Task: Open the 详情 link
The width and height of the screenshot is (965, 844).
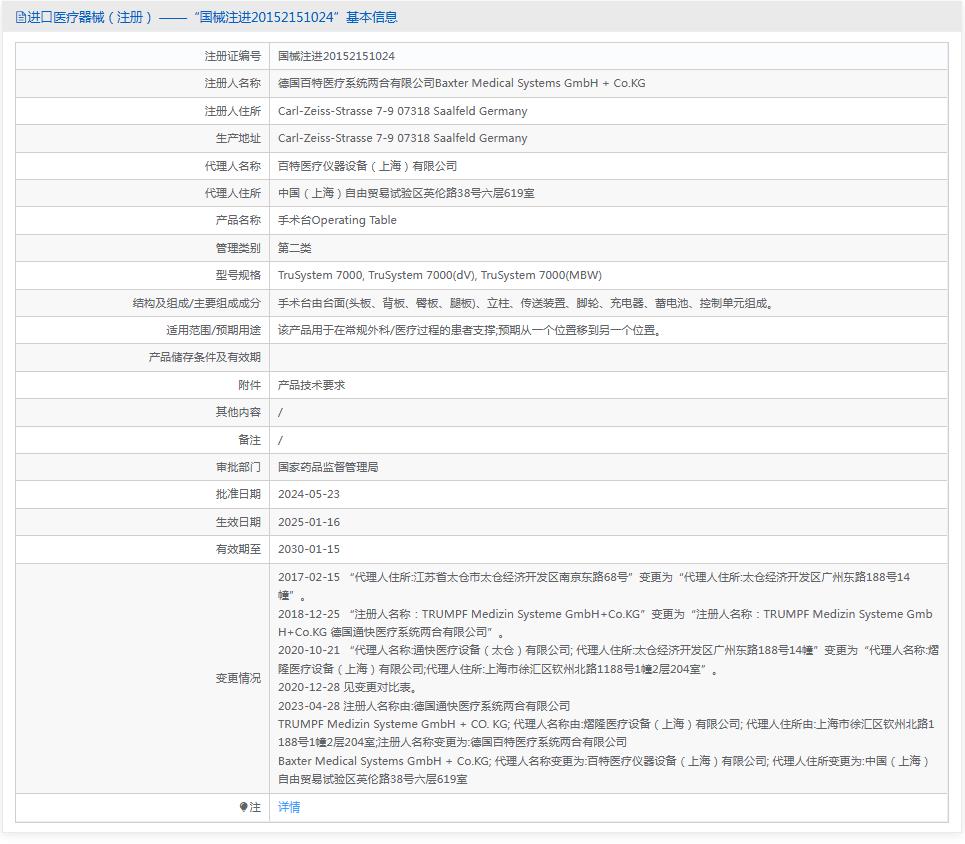Action: pos(287,807)
